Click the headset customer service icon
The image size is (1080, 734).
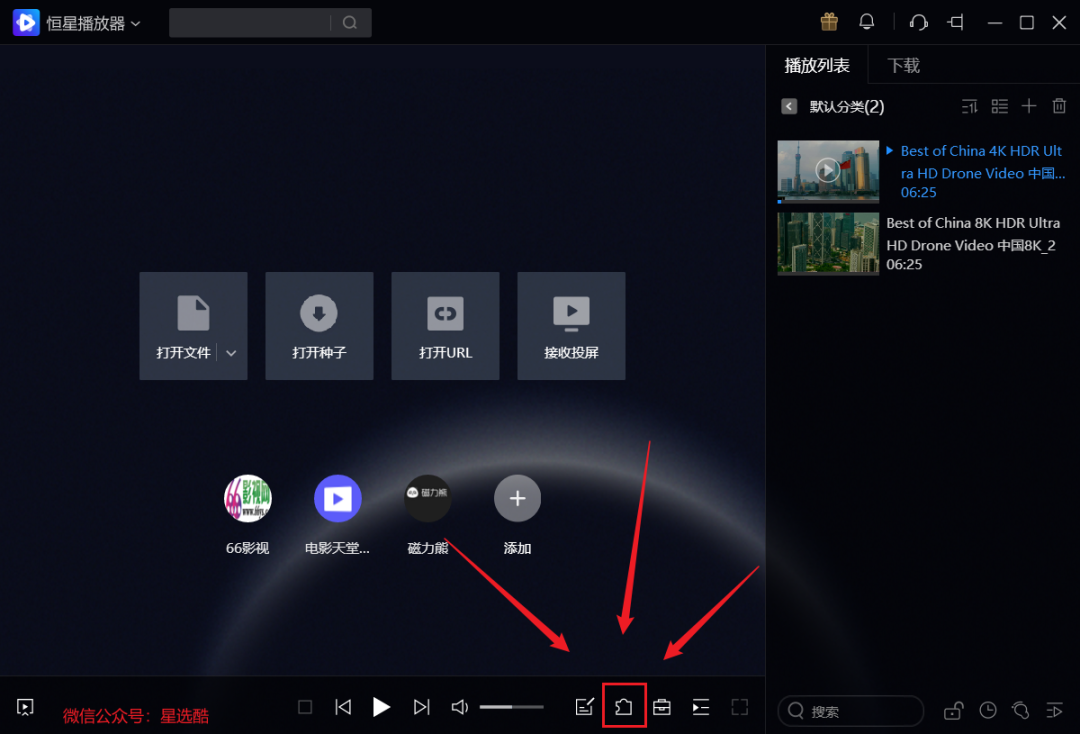pos(917,21)
